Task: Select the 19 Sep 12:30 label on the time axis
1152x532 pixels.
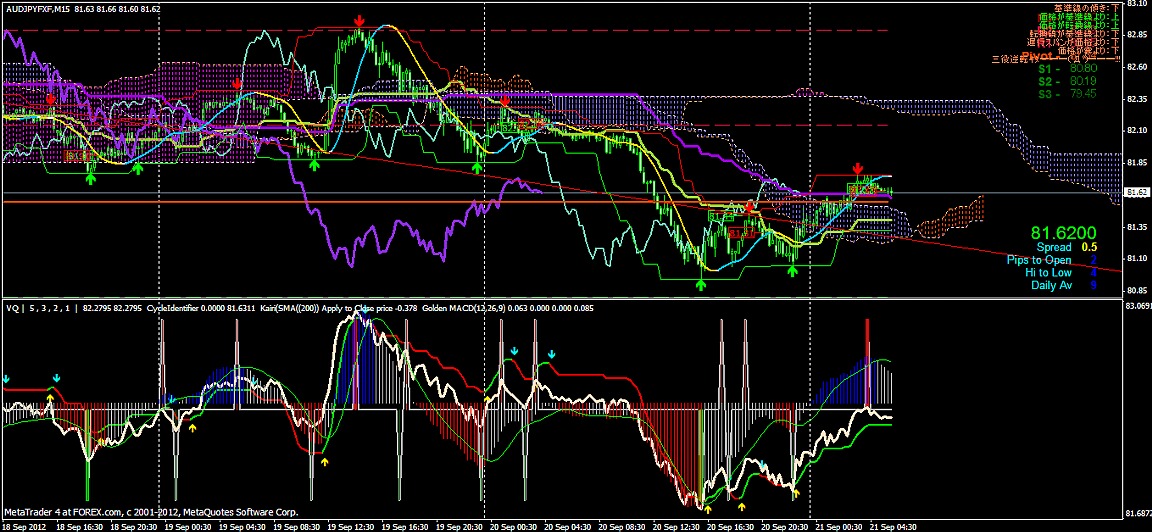Action: 351,525
